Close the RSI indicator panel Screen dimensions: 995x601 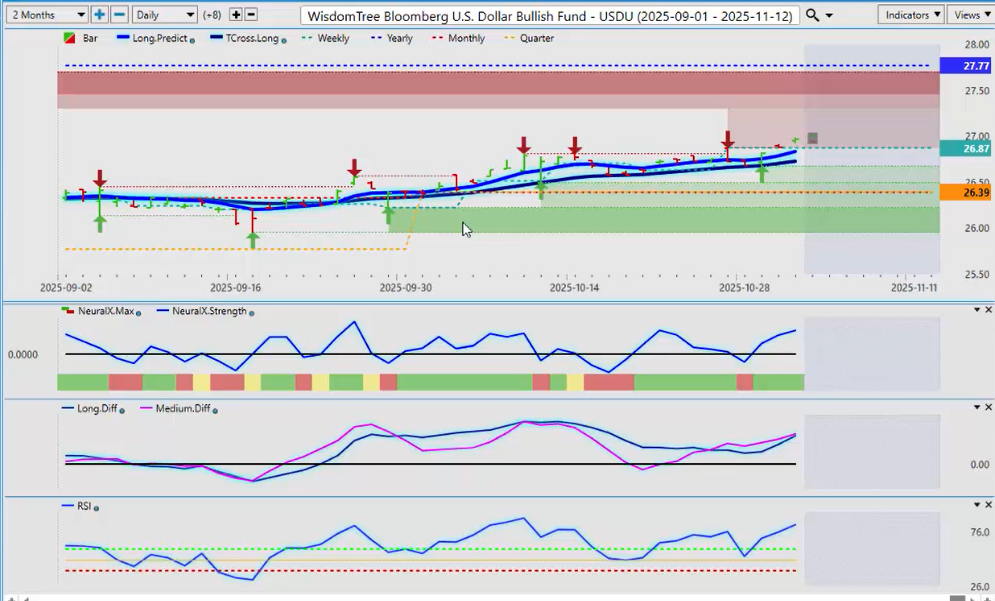pyautogui.click(x=988, y=506)
